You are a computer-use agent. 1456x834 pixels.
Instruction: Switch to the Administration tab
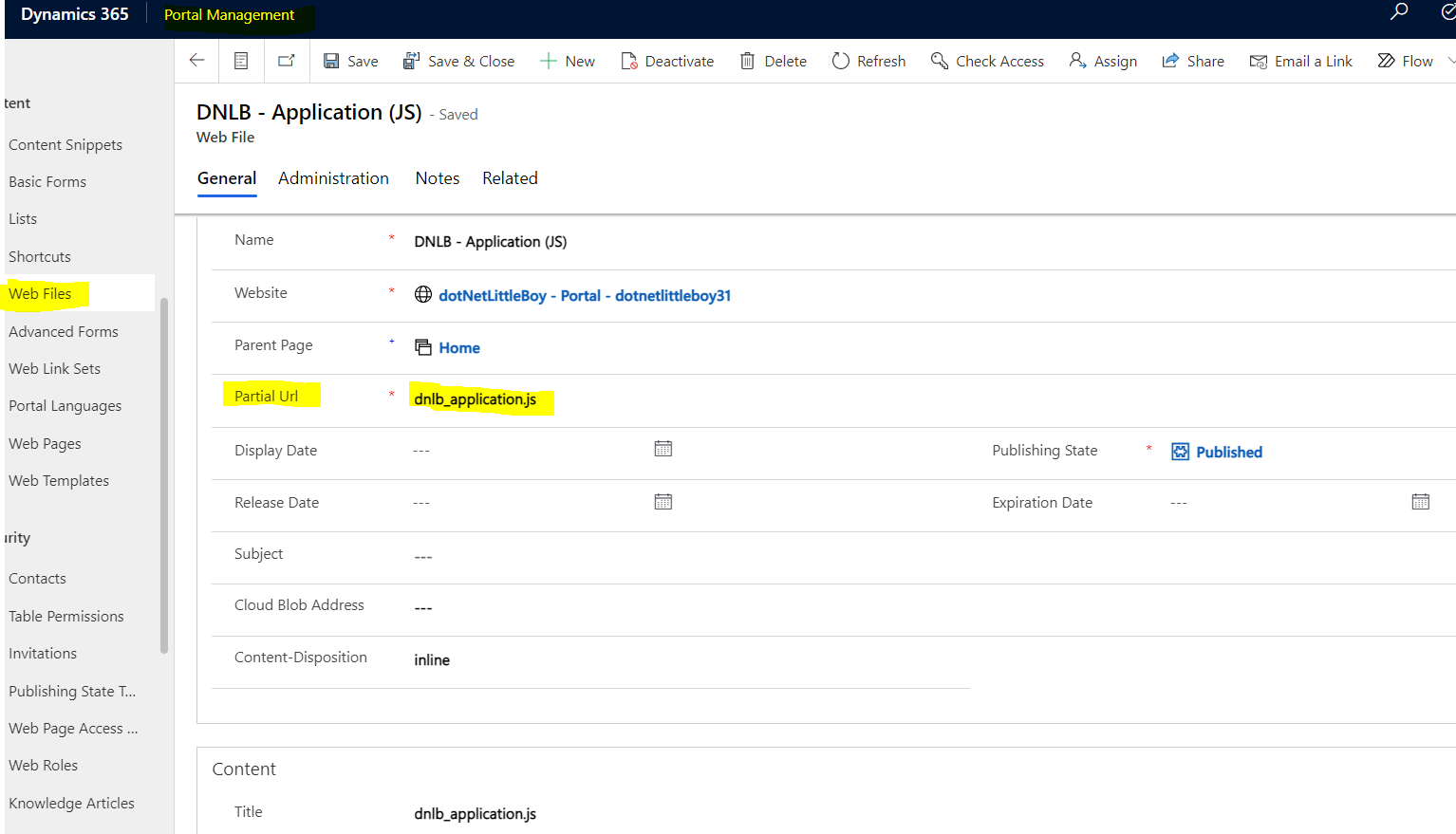pos(333,178)
